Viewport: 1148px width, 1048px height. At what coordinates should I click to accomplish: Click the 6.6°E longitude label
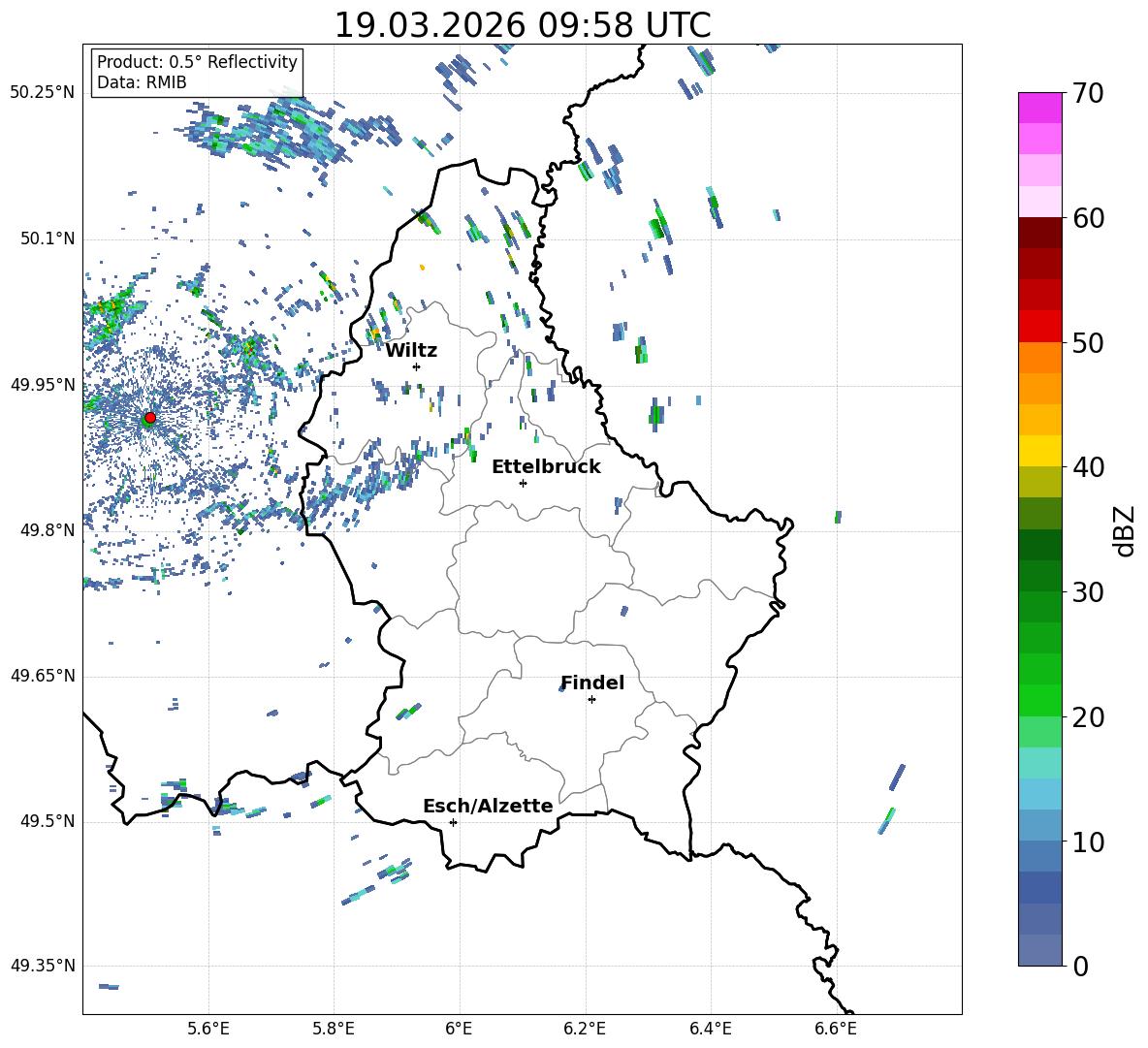point(836,1029)
